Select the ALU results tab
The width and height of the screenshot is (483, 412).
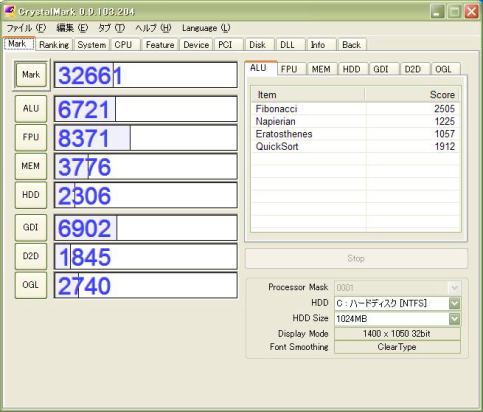pos(261,68)
